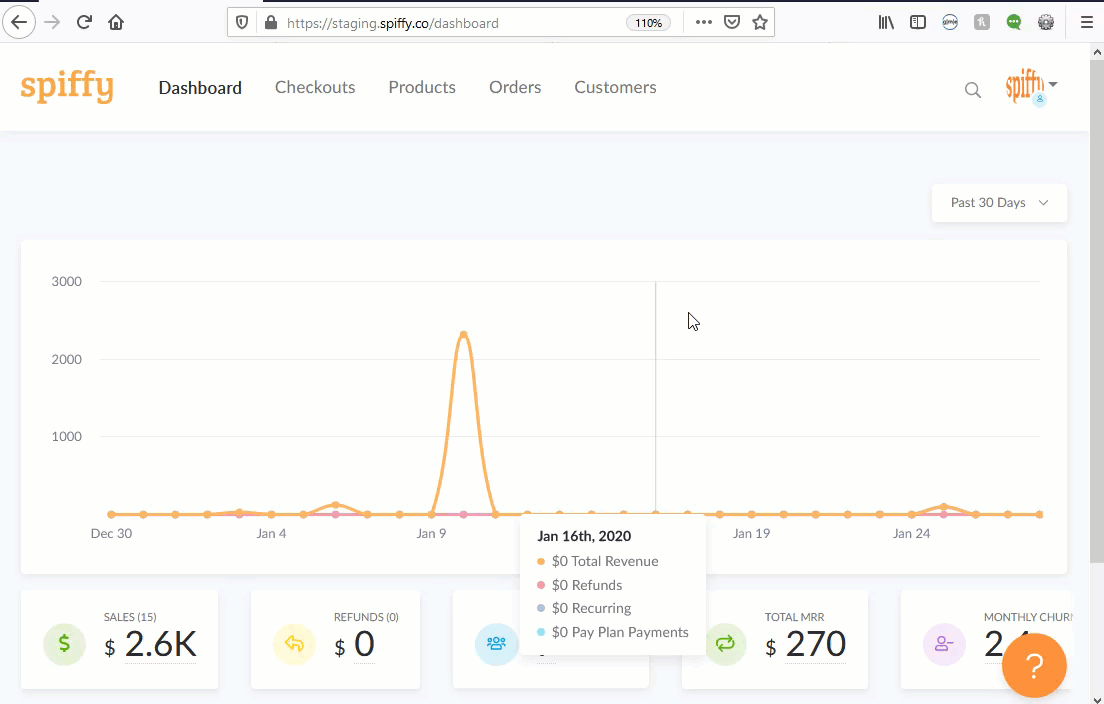Open the page actions three-dot menu
The height and width of the screenshot is (704, 1104).
(703, 23)
